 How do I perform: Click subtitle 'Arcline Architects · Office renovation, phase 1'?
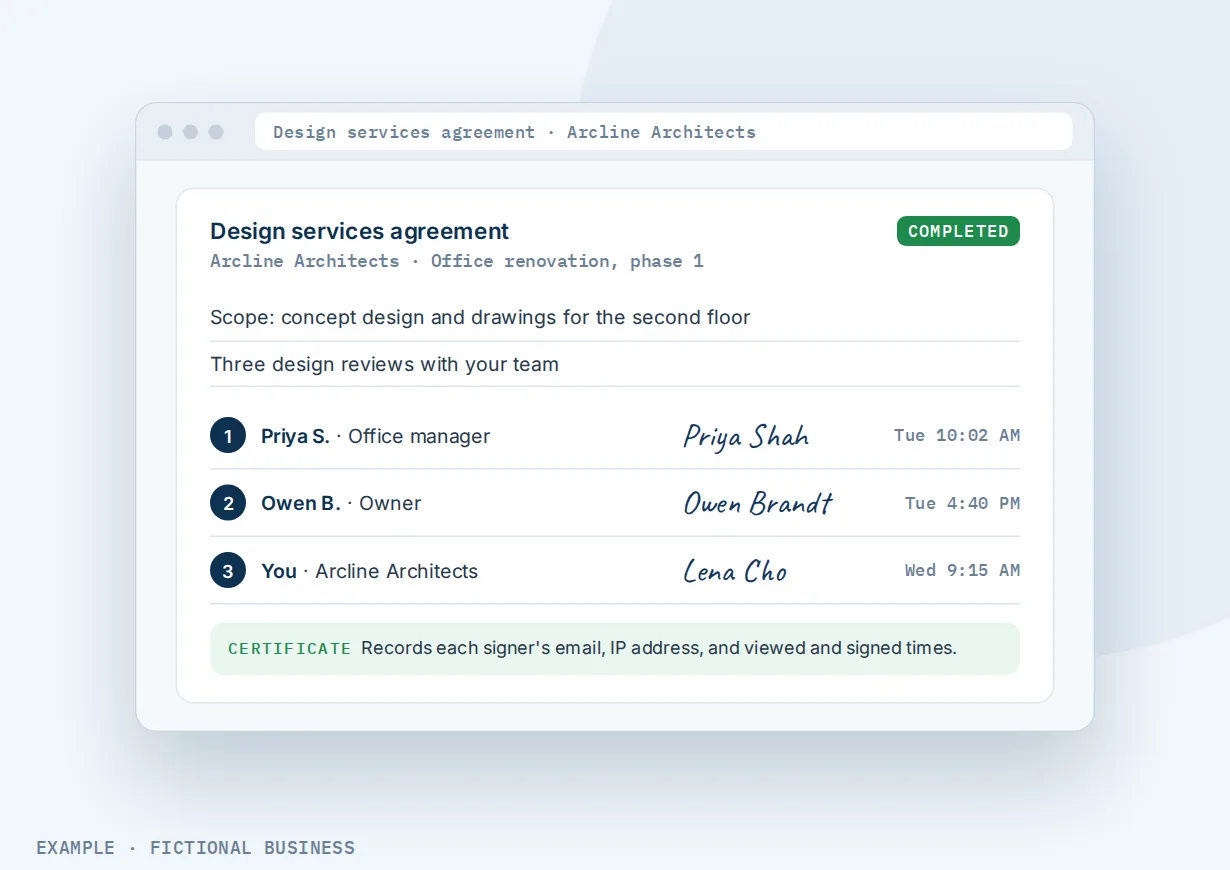(457, 261)
